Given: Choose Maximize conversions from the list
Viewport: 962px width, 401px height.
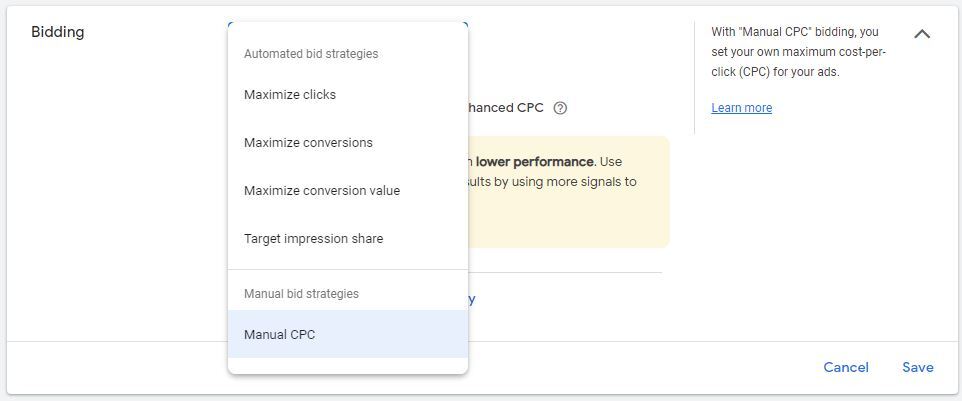Looking at the screenshot, I should 308,143.
